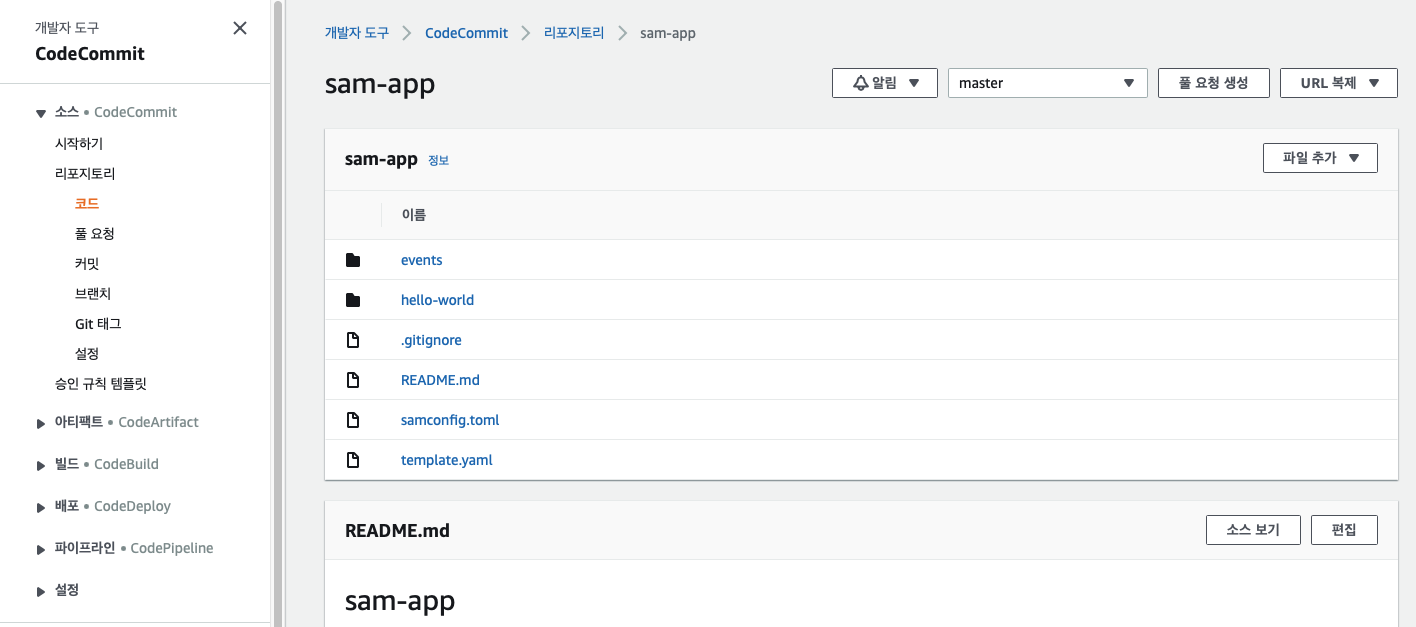Open 풀 요청 in the sidebar
The image size is (1416, 627).
click(x=95, y=233)
